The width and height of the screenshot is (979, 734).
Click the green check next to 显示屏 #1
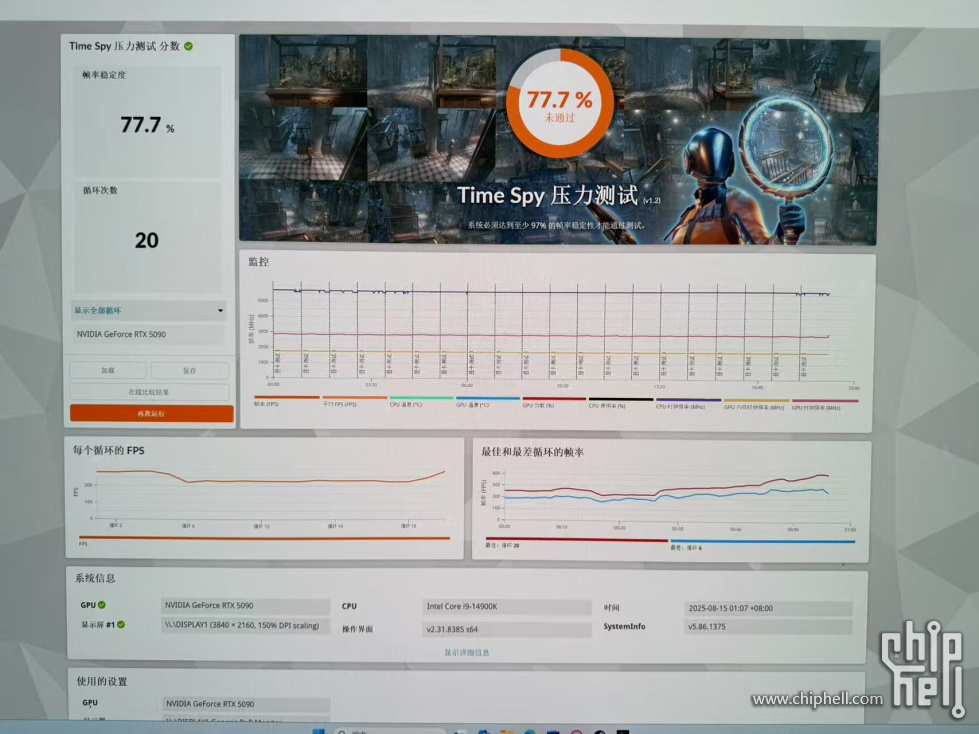pyautogui.click(x=121, y=624)
